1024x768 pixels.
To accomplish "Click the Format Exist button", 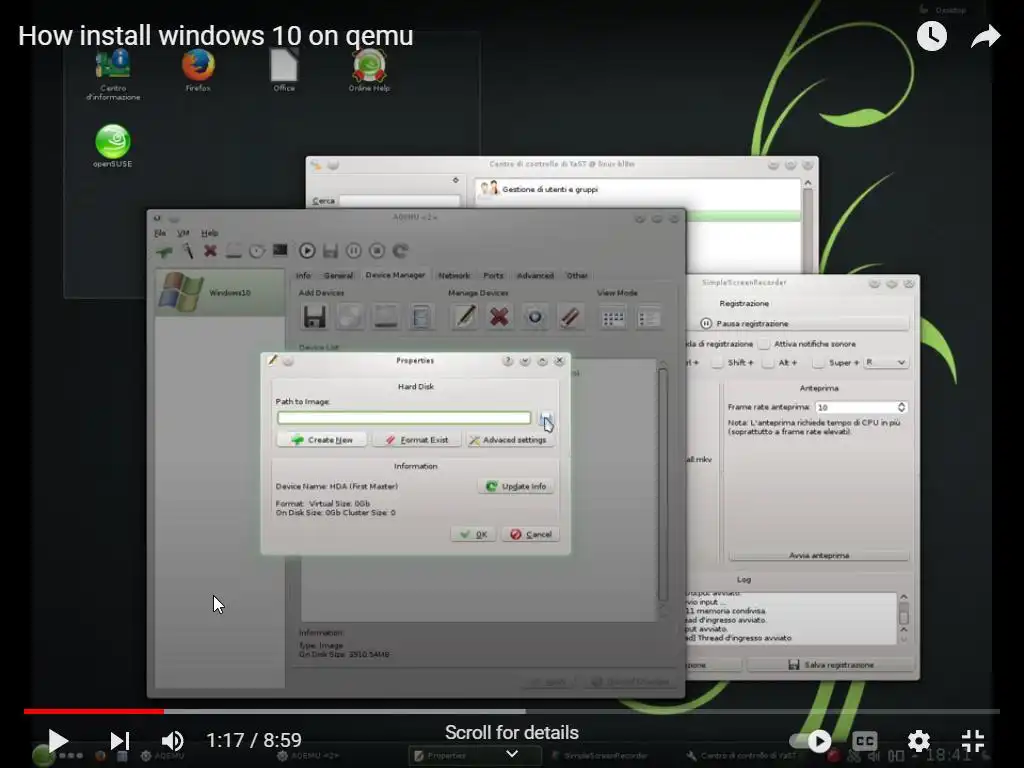I will (x=417, y=440).
